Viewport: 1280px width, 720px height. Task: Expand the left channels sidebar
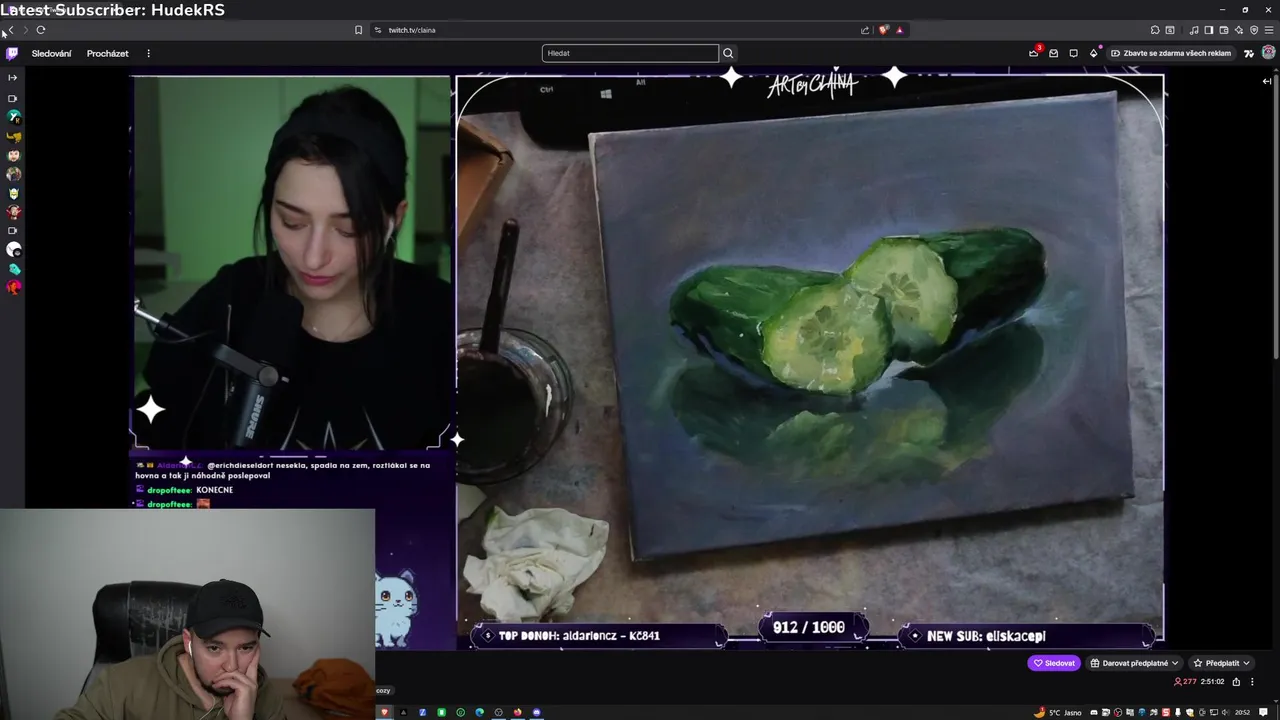click(13, 77)
